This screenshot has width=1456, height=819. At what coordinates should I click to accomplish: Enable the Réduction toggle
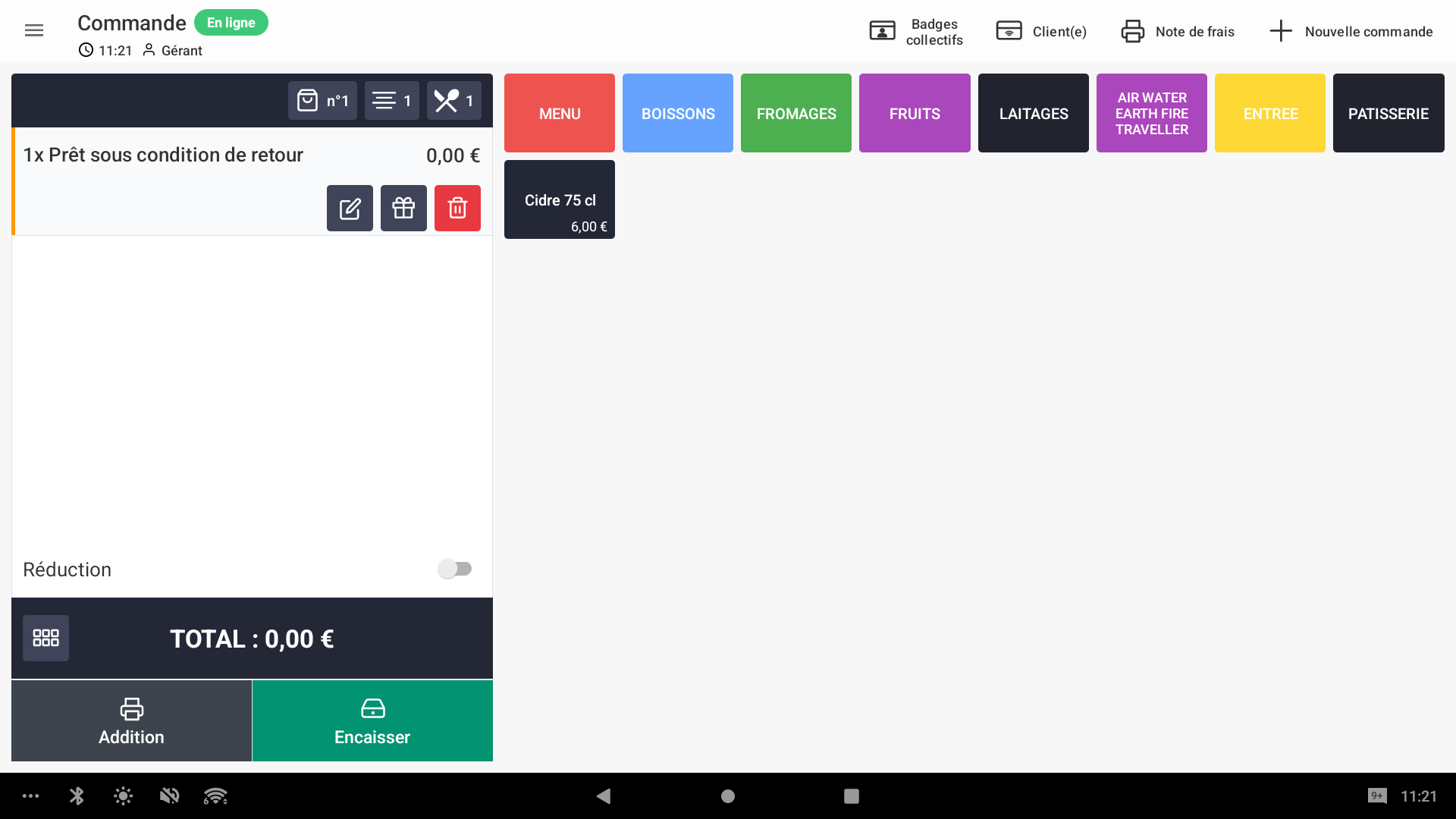click(x=456, y=568)
